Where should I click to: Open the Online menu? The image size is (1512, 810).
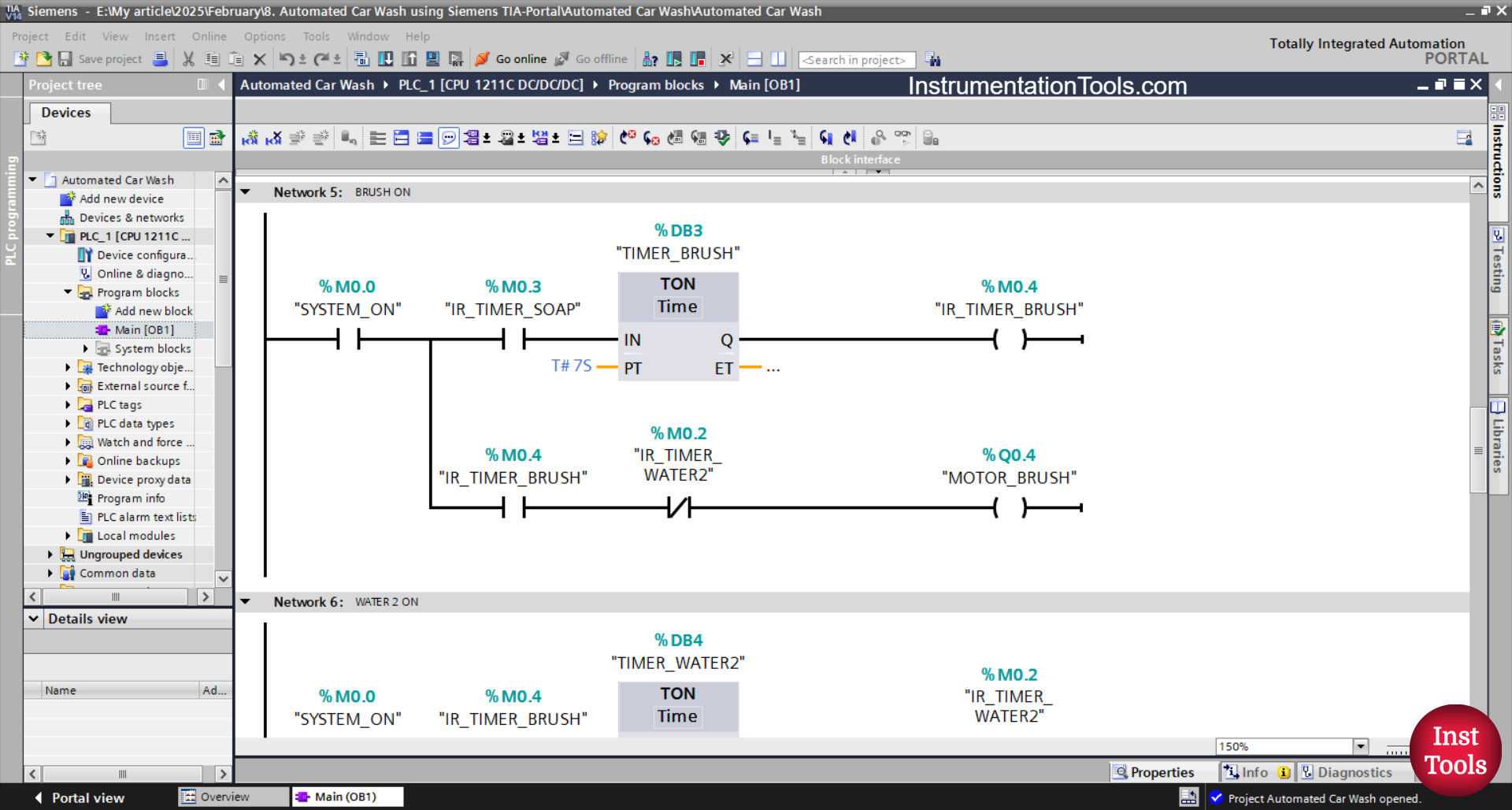click(208, 36)
